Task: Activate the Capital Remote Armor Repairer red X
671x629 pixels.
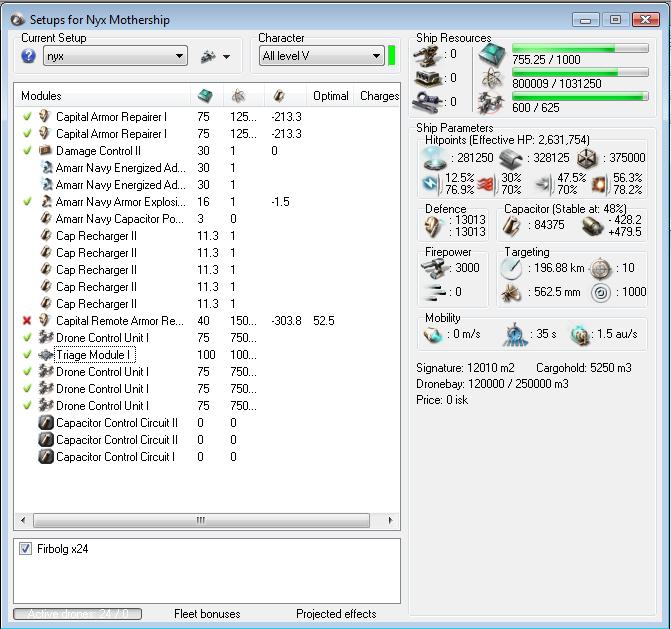Action: tap(27, 320)
